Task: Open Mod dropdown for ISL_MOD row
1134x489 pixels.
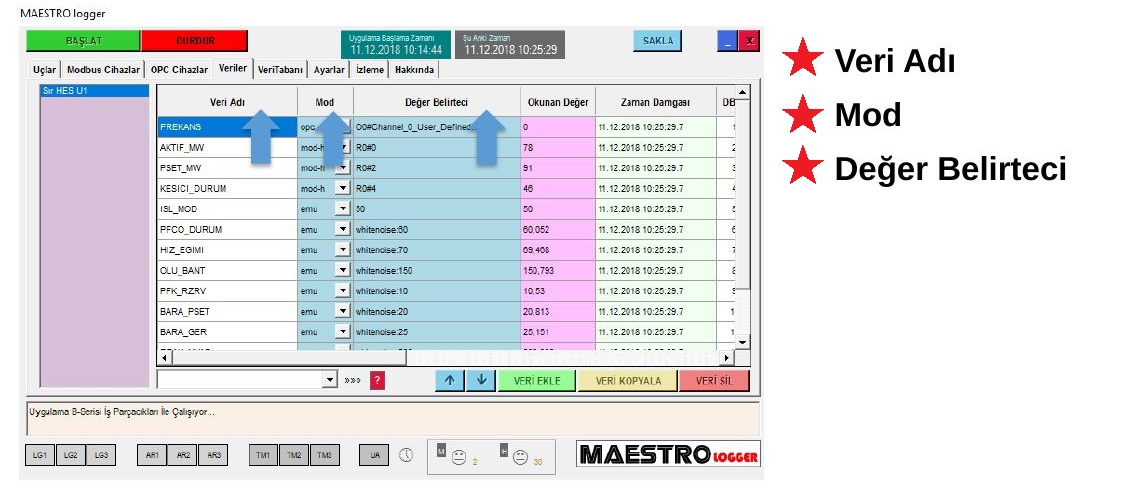Action: point(343,208)
